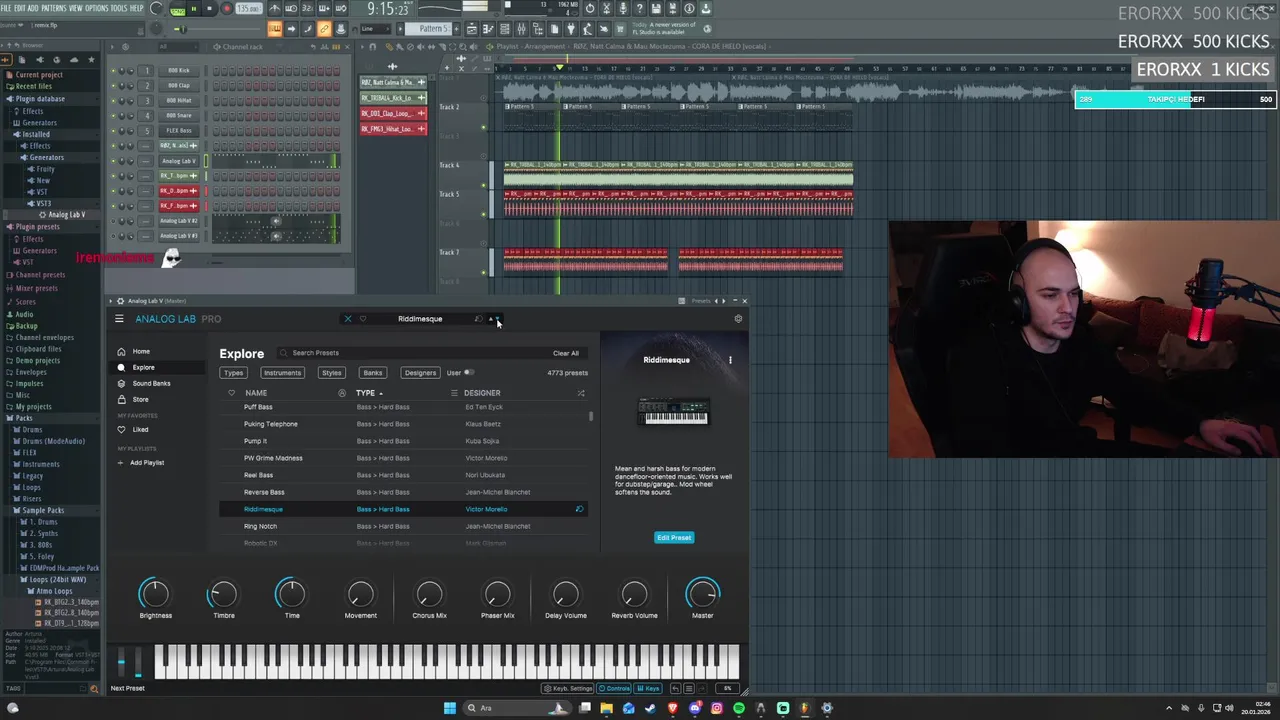The width and height of the screenshot is (1280, 720).
Task: Click Edit Preset button
Action: 674,538
